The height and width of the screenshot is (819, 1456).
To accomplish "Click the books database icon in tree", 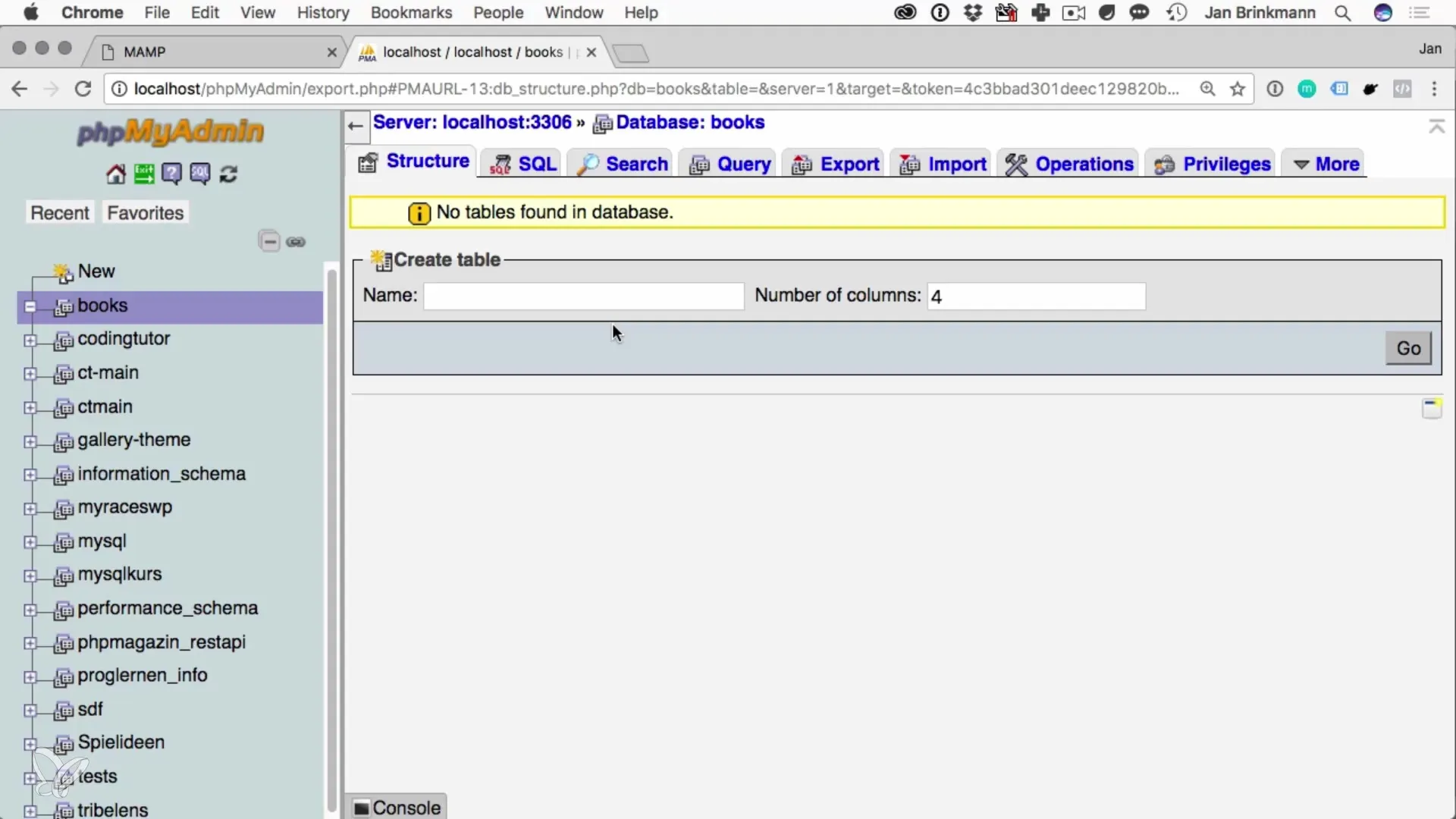I will 64,307.
